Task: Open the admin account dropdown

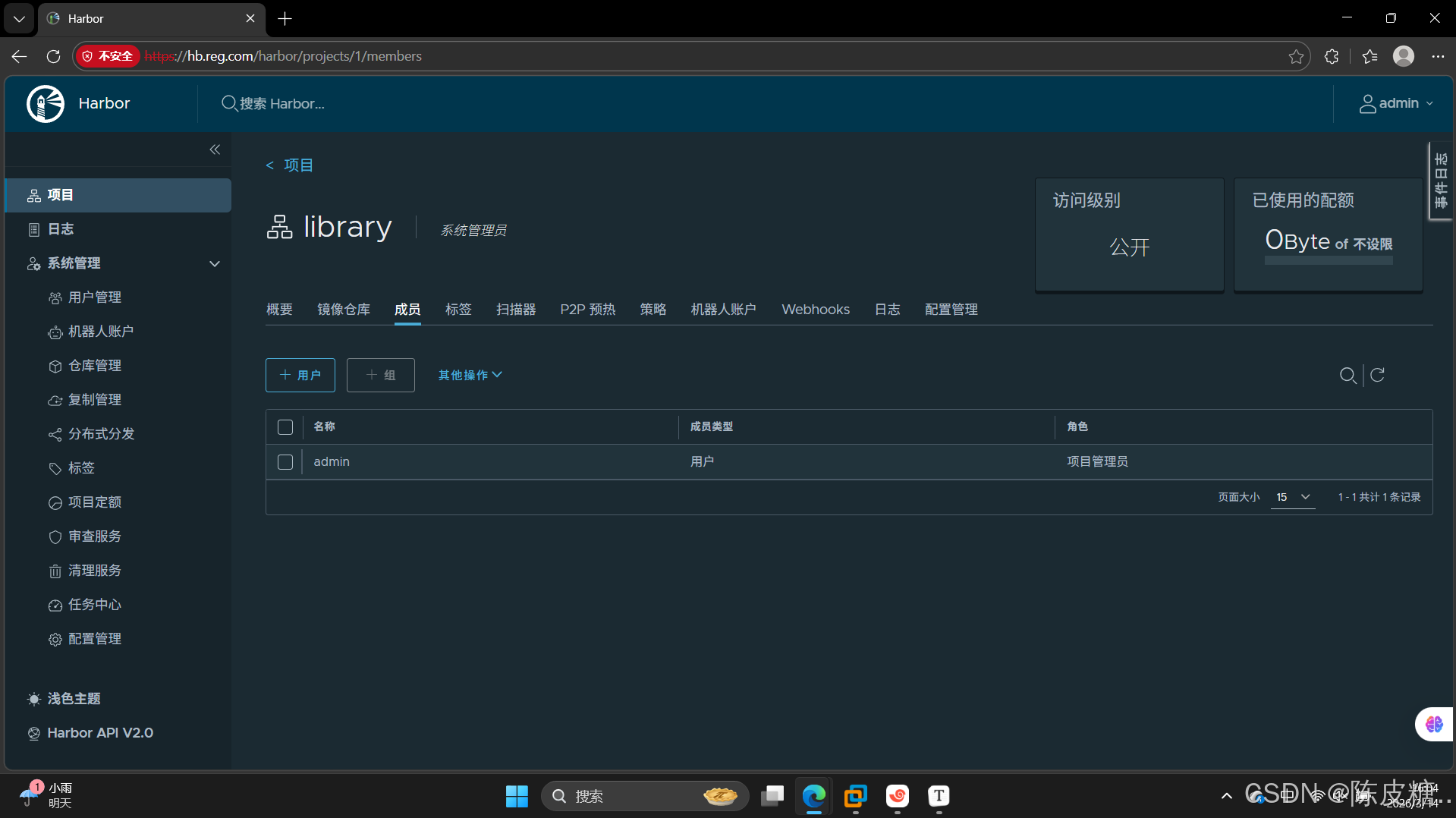Action: tap(1396, 103)
